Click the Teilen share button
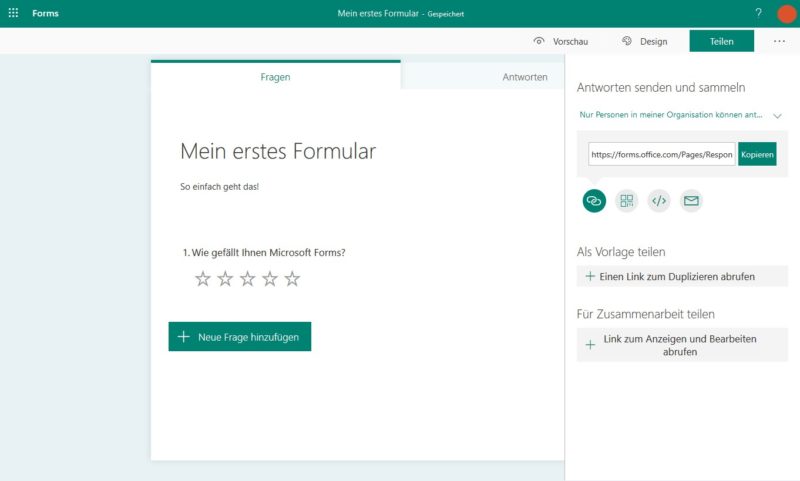 point(721,41)
